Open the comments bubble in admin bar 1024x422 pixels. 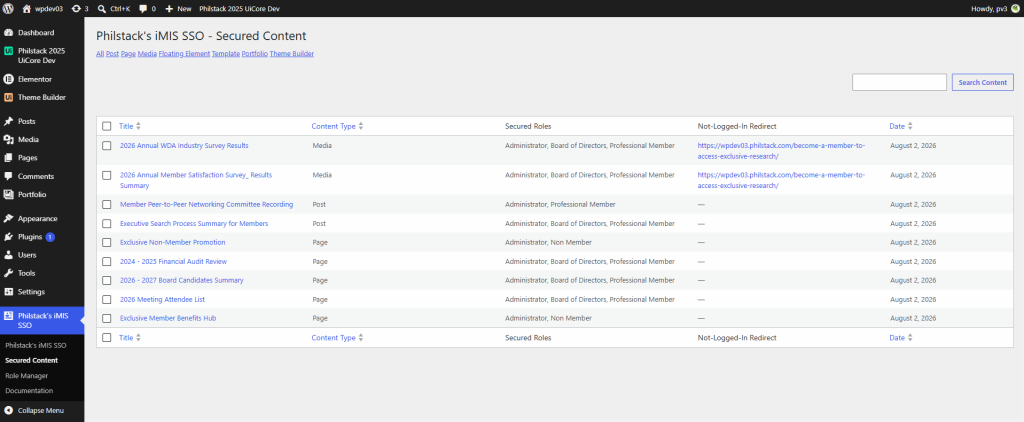pyautogui.click(x=143, y=8)
